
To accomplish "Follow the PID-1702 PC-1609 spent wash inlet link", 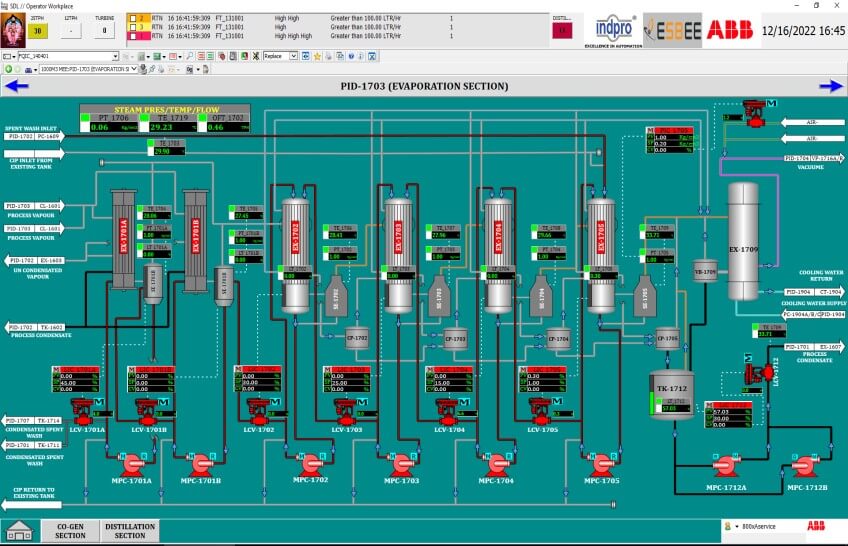I will tap(34, 137).
